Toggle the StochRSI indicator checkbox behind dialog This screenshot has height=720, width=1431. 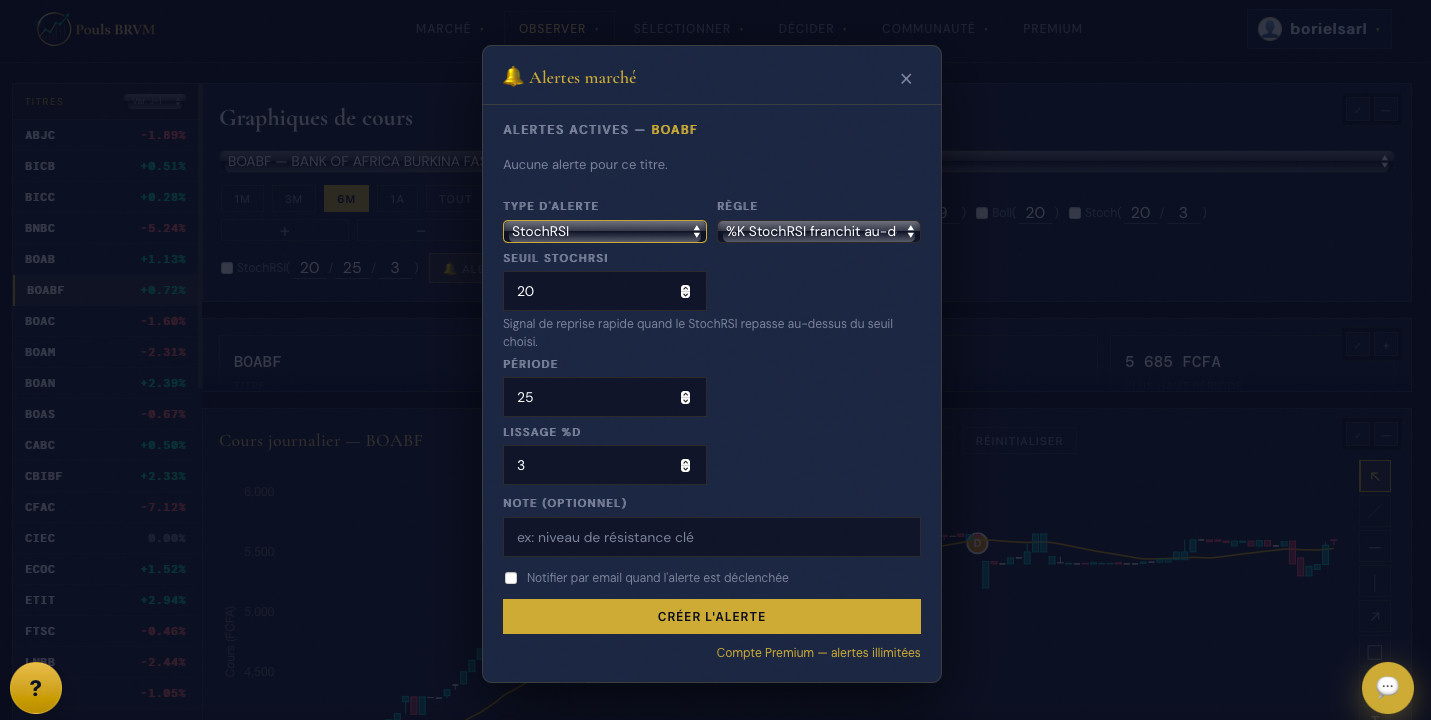(x=227, y=268)
